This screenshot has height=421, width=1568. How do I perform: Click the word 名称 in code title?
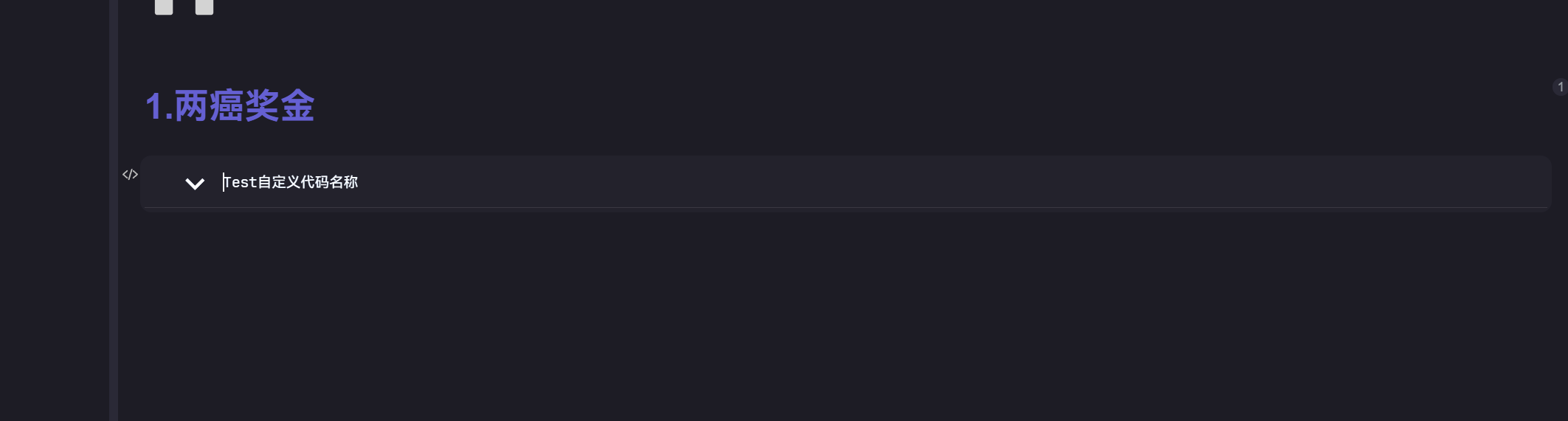(x=344, y=182)
